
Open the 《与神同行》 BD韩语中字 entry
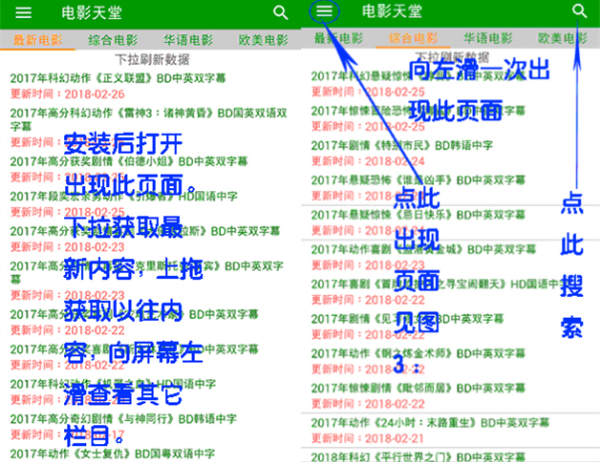pos(123,419)
